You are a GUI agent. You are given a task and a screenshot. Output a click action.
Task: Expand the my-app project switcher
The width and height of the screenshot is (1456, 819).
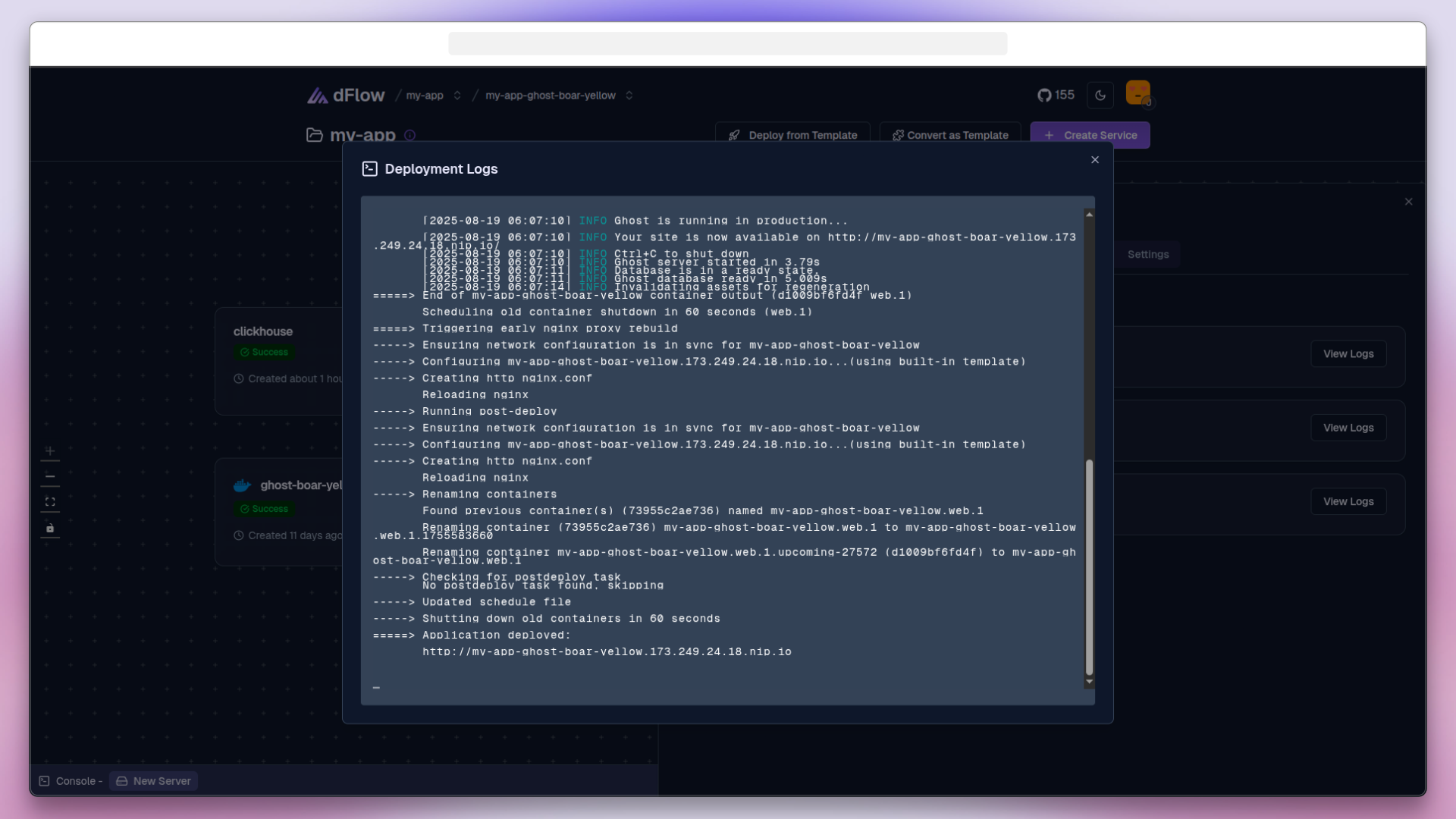coord(457,96)
